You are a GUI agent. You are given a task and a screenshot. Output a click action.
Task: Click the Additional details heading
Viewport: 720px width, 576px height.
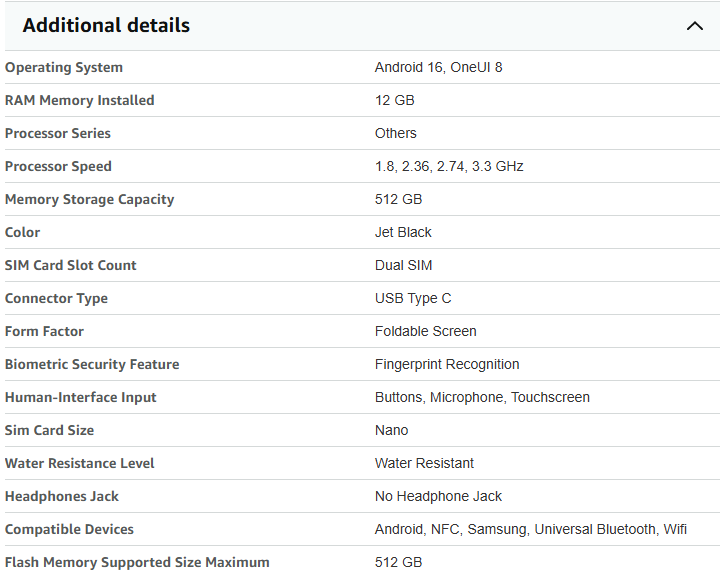pos(106,25)
